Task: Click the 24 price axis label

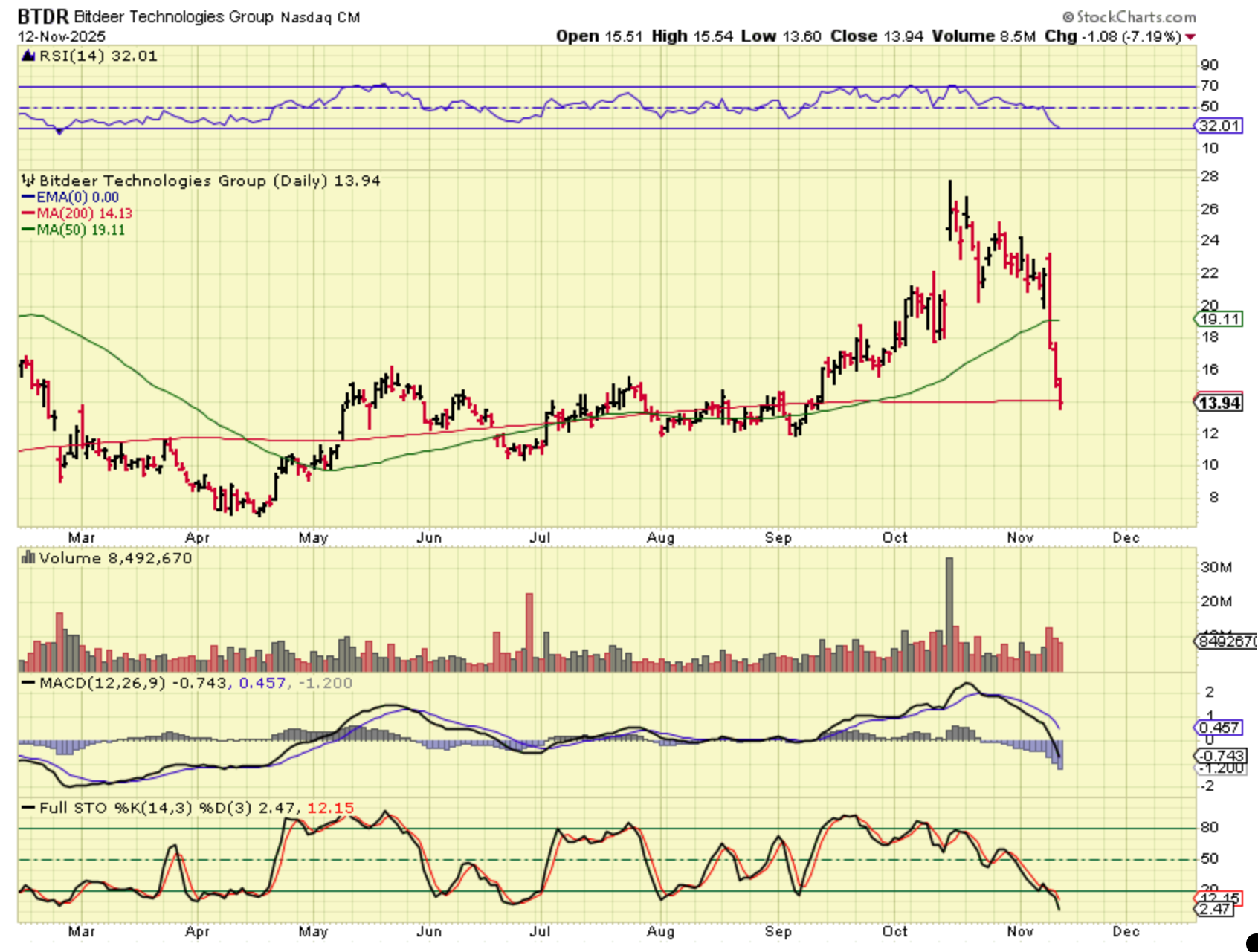Action: point(1210,240)
